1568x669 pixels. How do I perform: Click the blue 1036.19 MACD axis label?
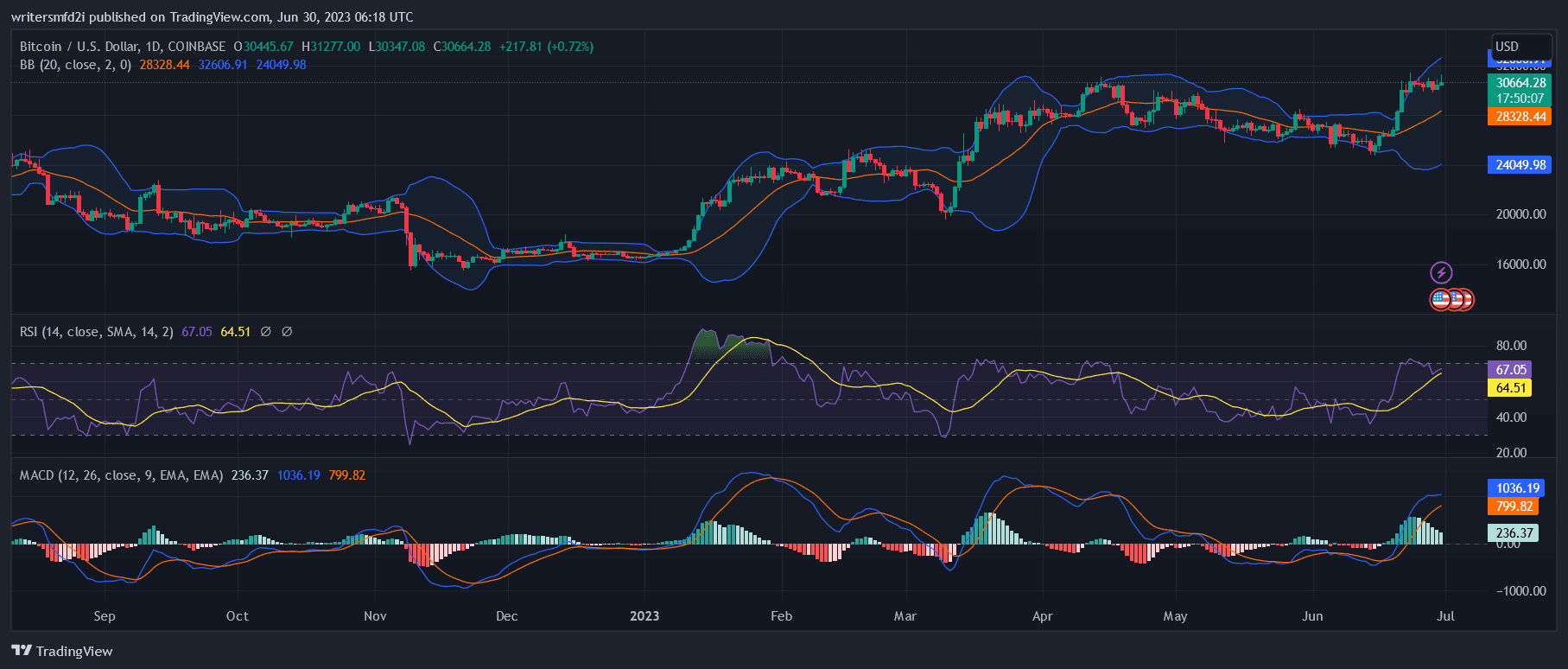click(x=1517, y=488)
